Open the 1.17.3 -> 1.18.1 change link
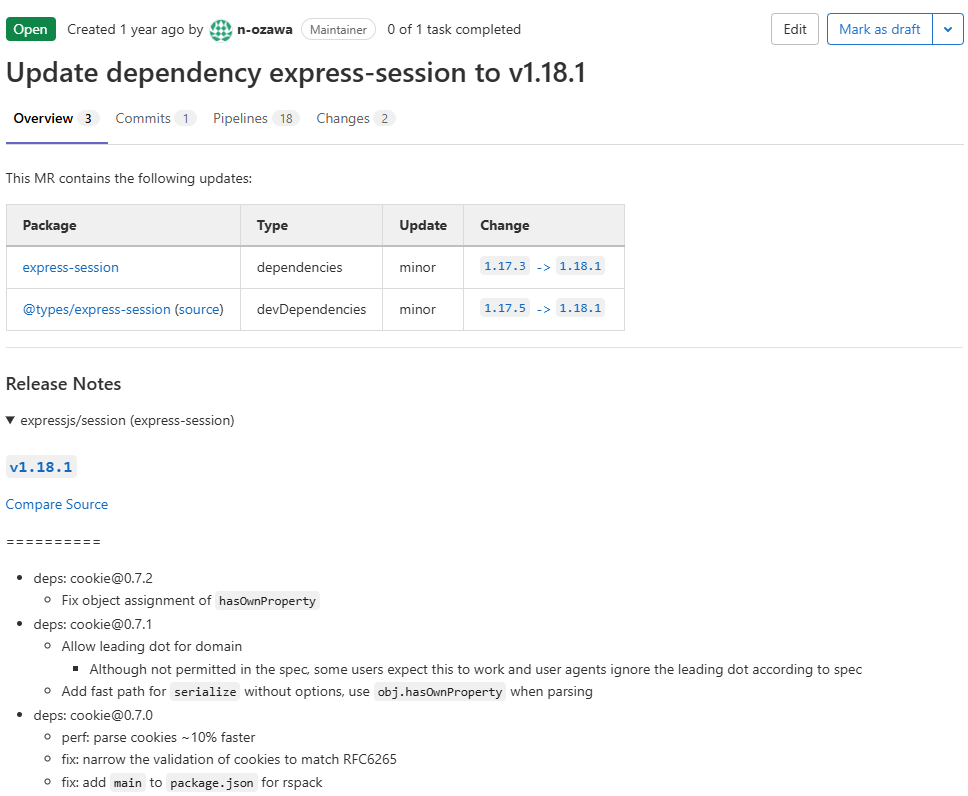The image size is (968, 796). click(x=542, y=266)
